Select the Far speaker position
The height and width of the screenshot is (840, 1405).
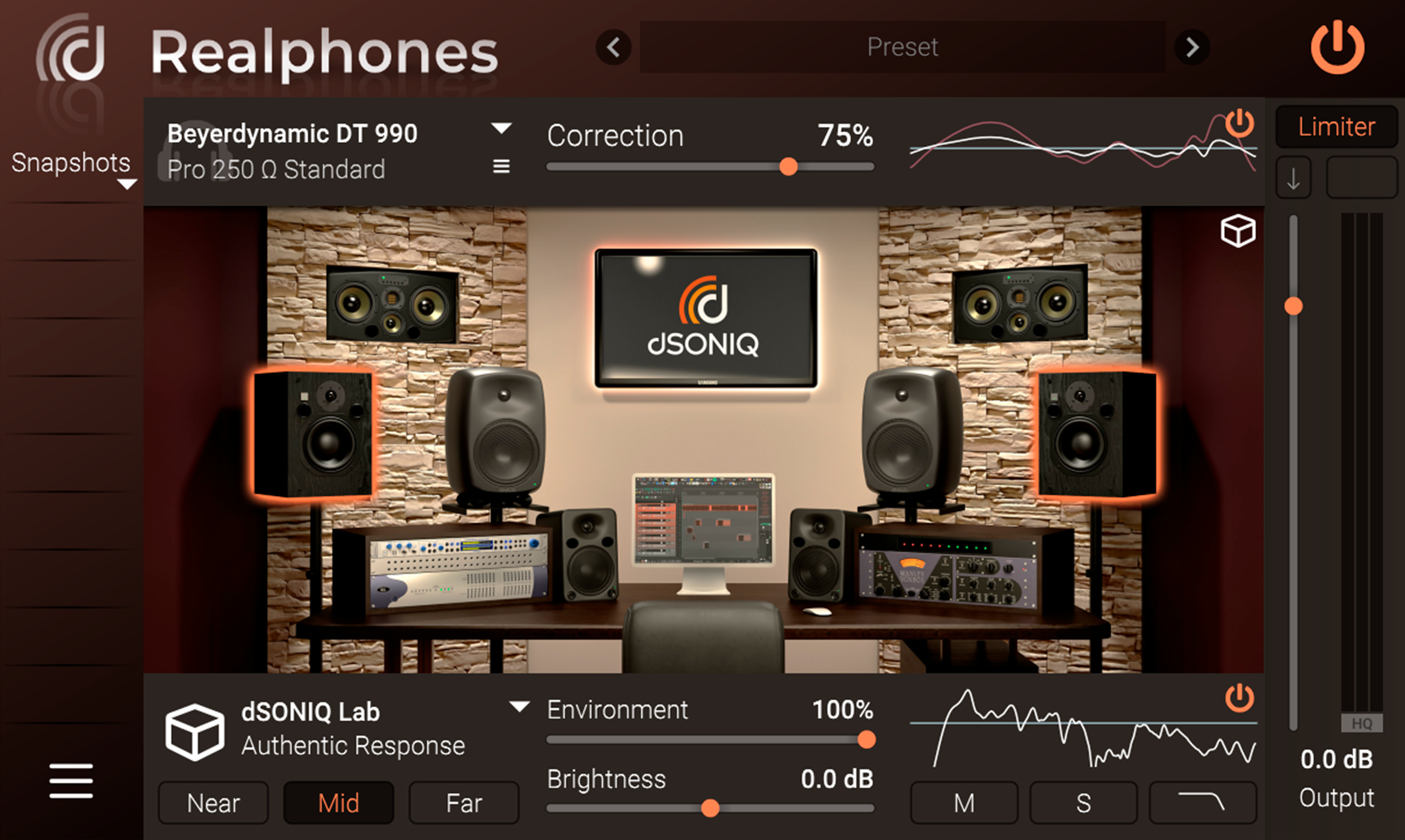click(464, 803)
